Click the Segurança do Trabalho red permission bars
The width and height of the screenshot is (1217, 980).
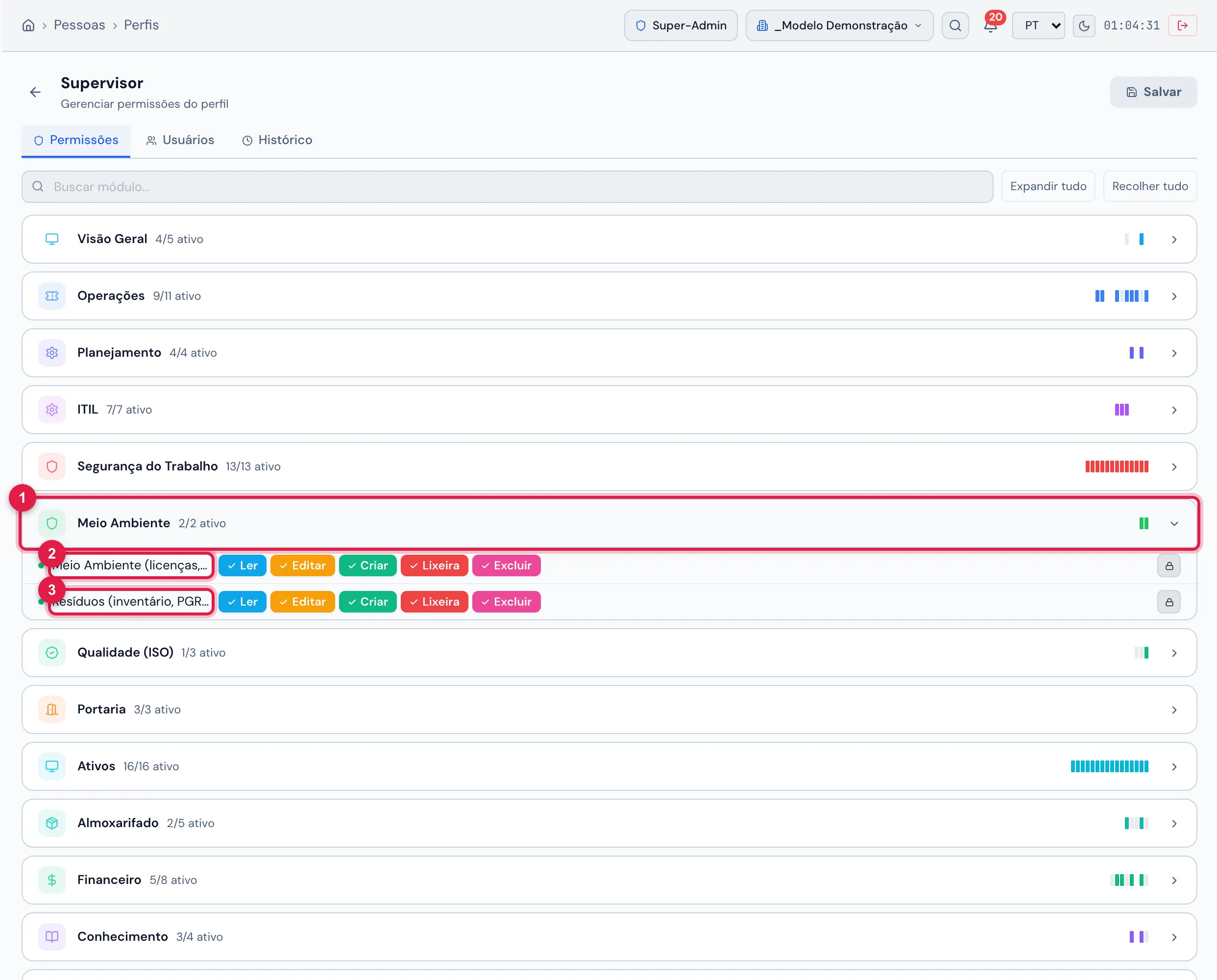(x=1117, y=466)
